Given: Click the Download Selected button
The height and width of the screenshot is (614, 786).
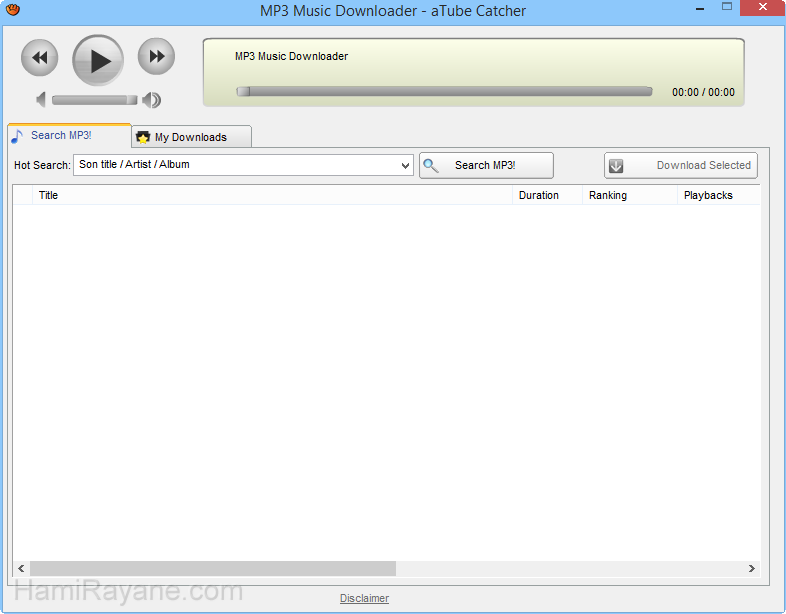Looking at the screenshot, I should 681,165.
